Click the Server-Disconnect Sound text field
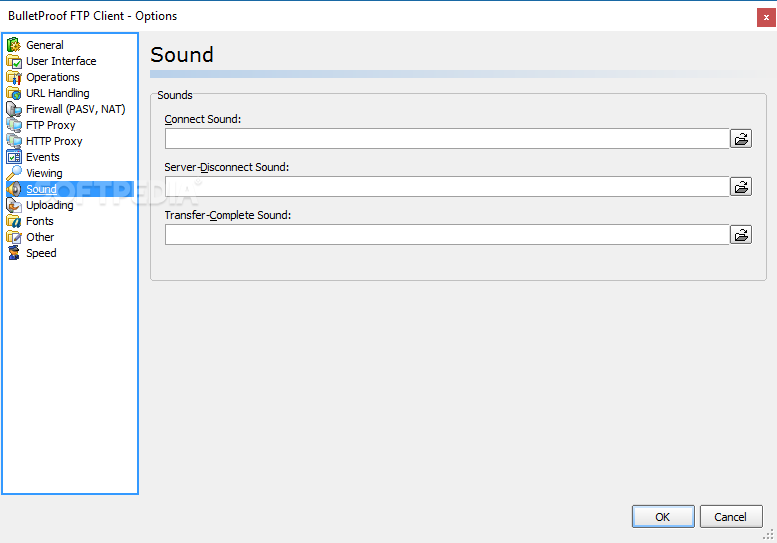The height and width of the screenshot is (543, 777). pyautogui.click(x=447, y=187)
